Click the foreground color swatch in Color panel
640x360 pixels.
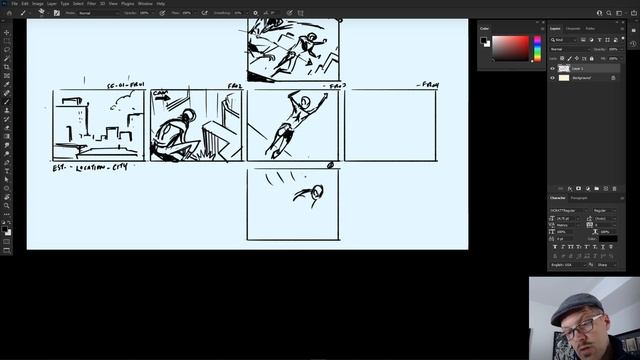pos(483,40)
